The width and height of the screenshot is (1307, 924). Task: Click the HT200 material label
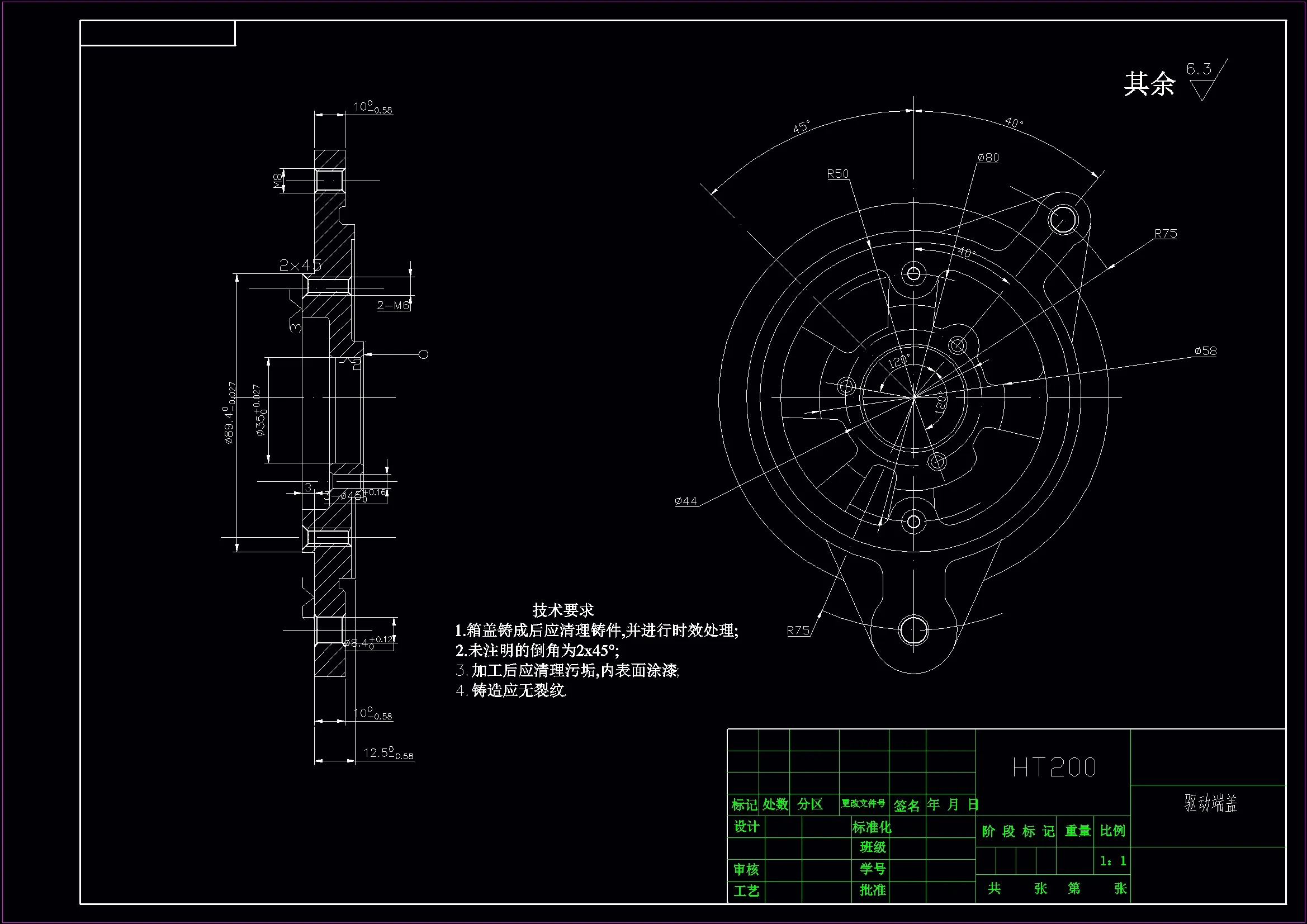click(1054, 767)
